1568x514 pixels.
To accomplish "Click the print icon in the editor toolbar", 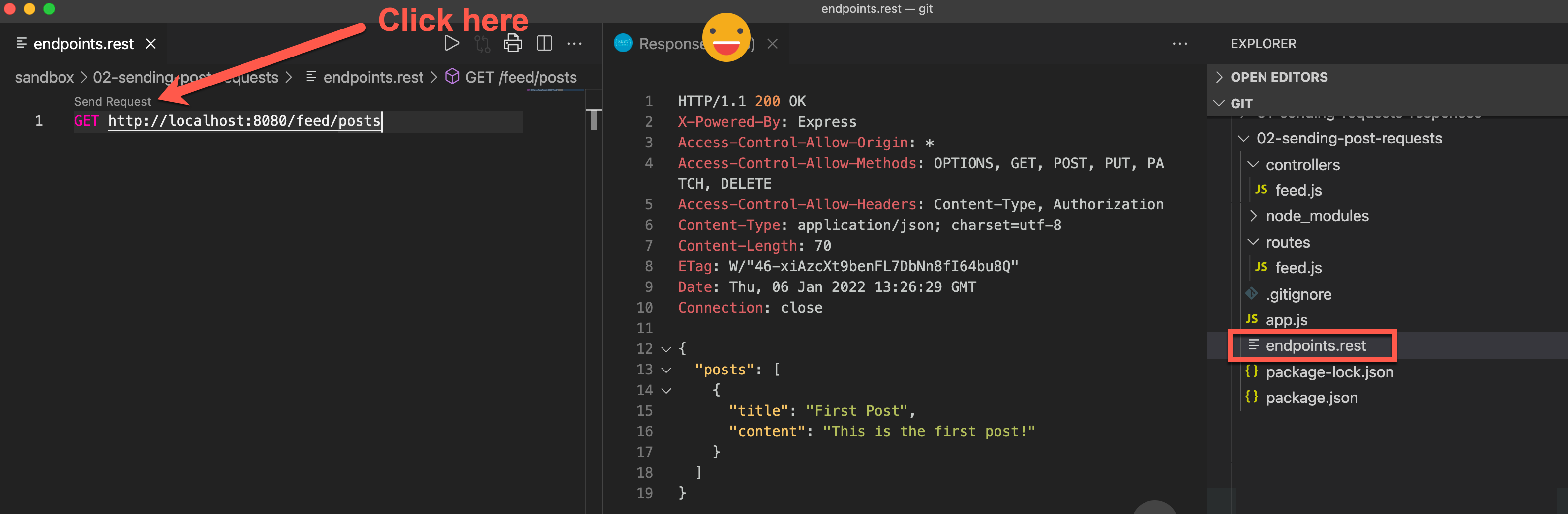I will (513, 43).
